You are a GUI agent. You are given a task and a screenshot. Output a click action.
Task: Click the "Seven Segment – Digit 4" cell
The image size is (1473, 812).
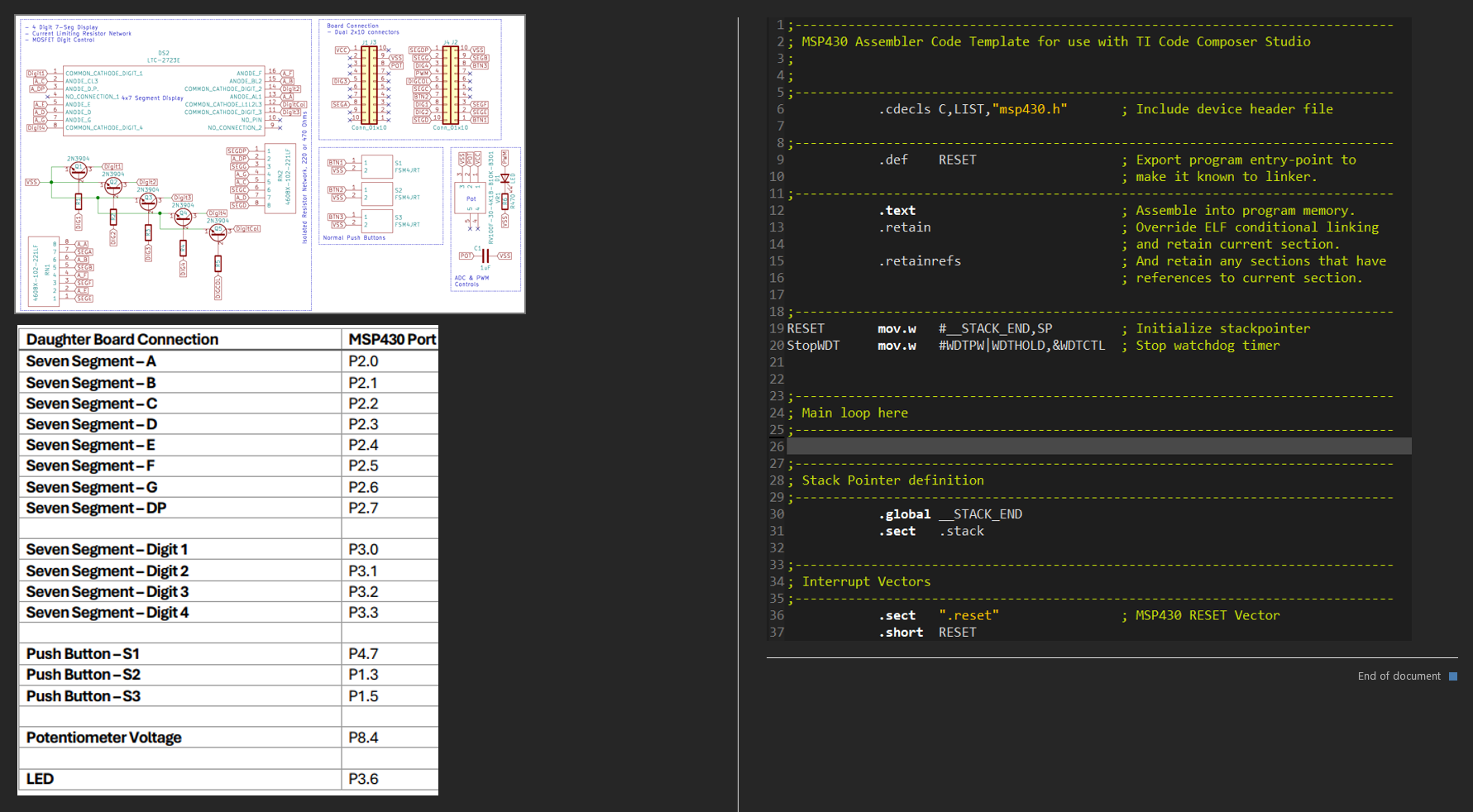pyautogui.click(x=108, y=613)
